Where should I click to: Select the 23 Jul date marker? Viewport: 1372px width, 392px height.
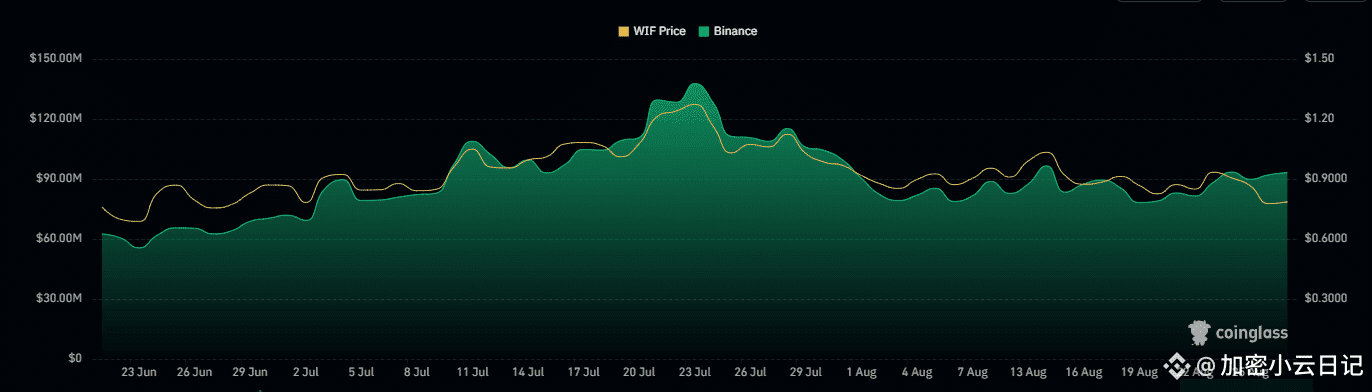point(695,371)
